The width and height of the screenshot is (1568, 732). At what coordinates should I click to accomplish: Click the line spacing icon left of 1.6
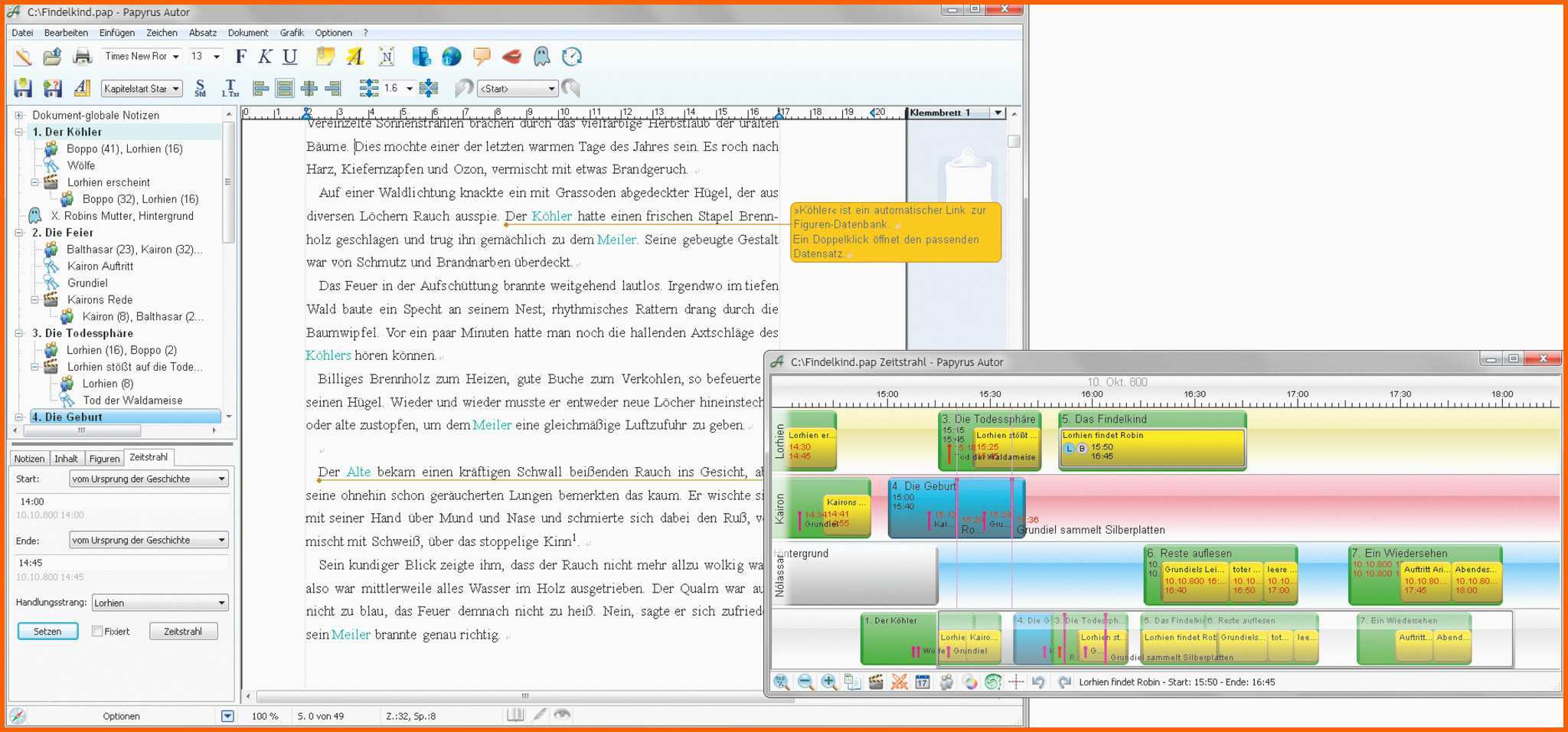click(369, 88)
